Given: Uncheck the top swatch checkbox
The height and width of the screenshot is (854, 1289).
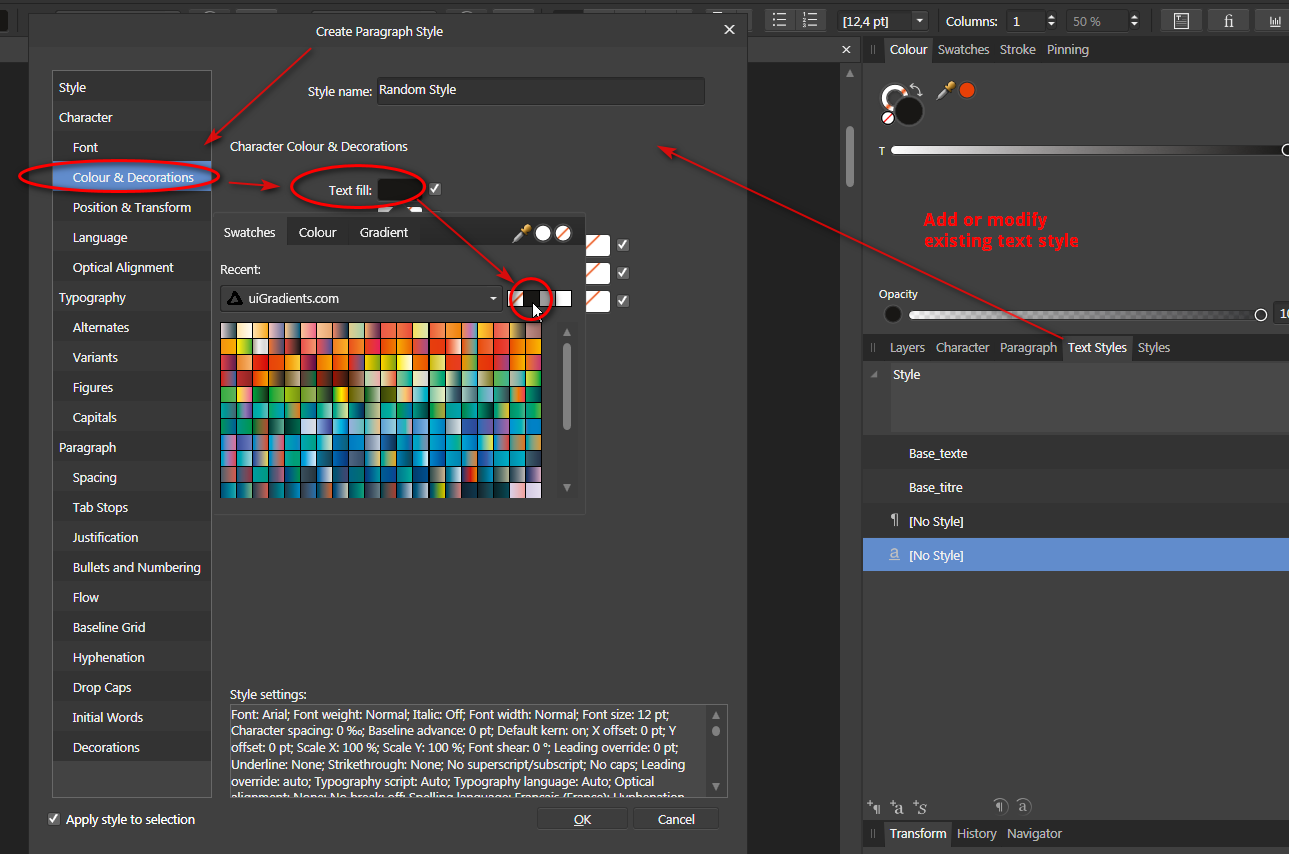Looking at the screenshot, I should [621, 244].
